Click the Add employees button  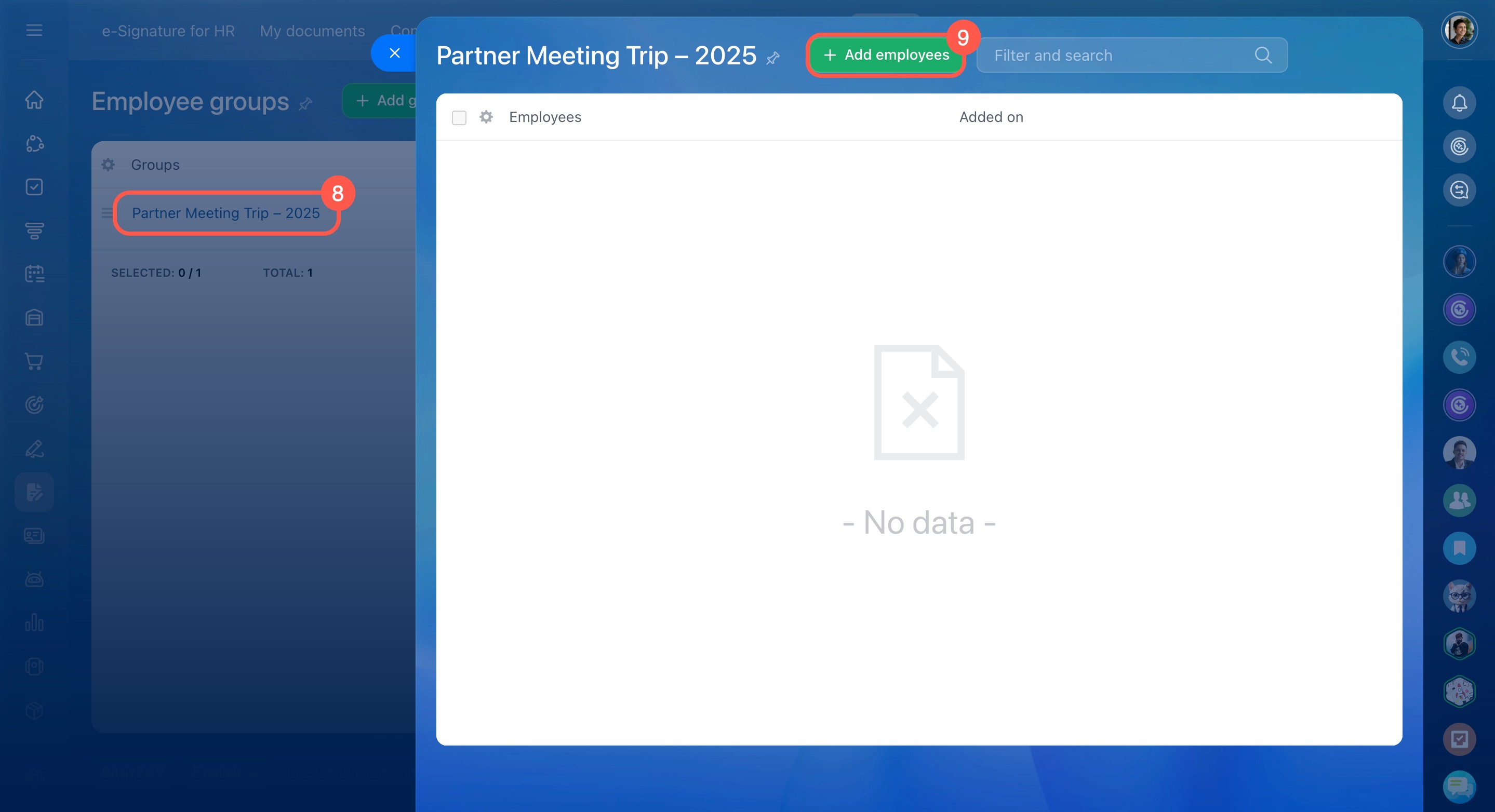(x=886, y=55)
